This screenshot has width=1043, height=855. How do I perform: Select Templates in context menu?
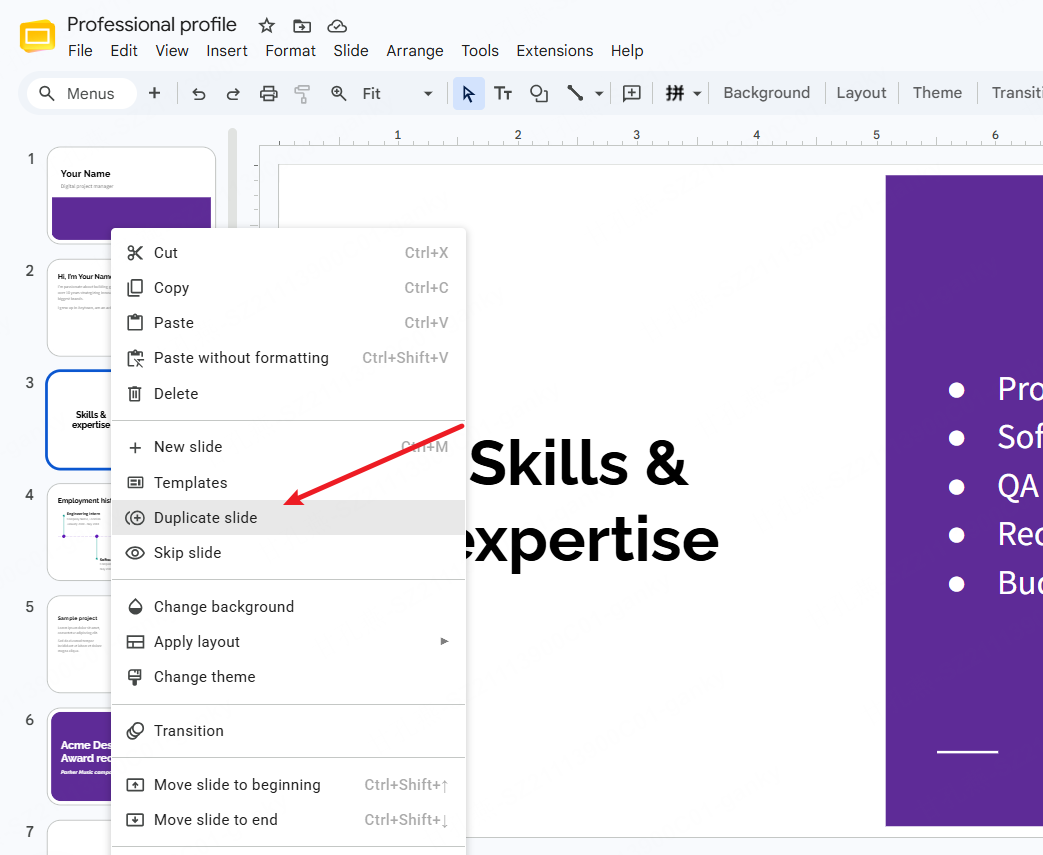tap(289, 482)
